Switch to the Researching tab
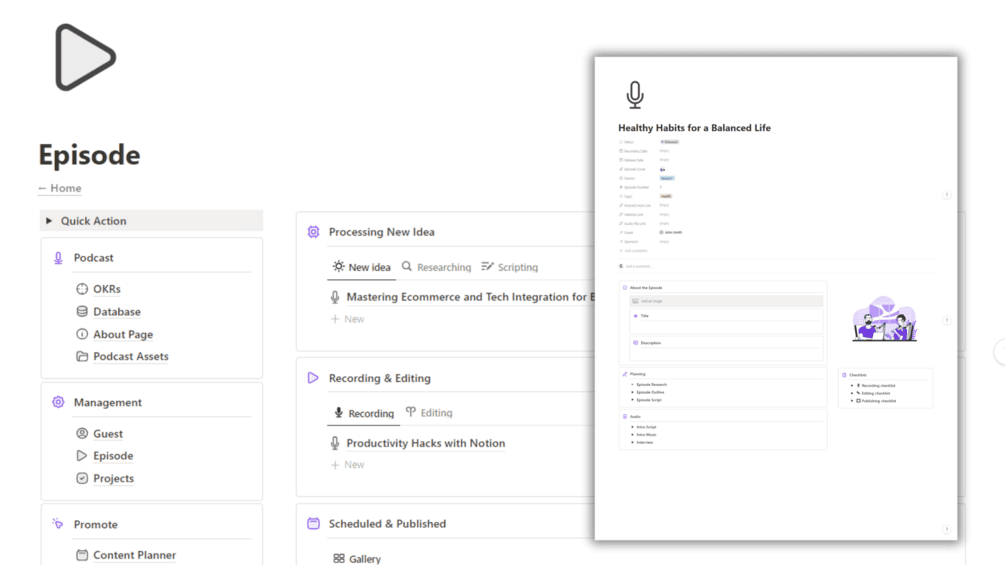Viewport: 1005px width, 565px height. pos(436,267)
